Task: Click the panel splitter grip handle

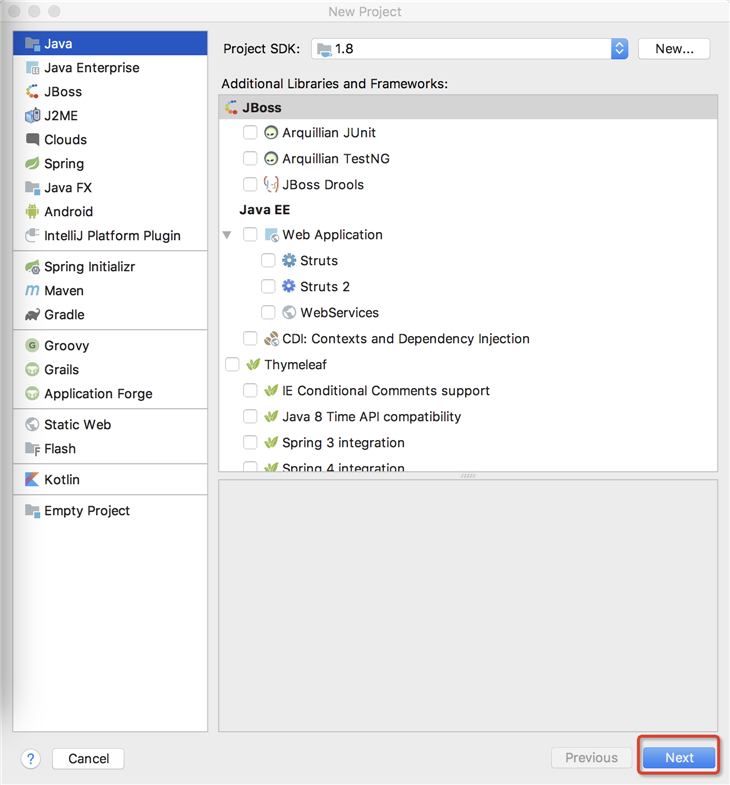Action: pyautogui.click(x=468, y=476)
